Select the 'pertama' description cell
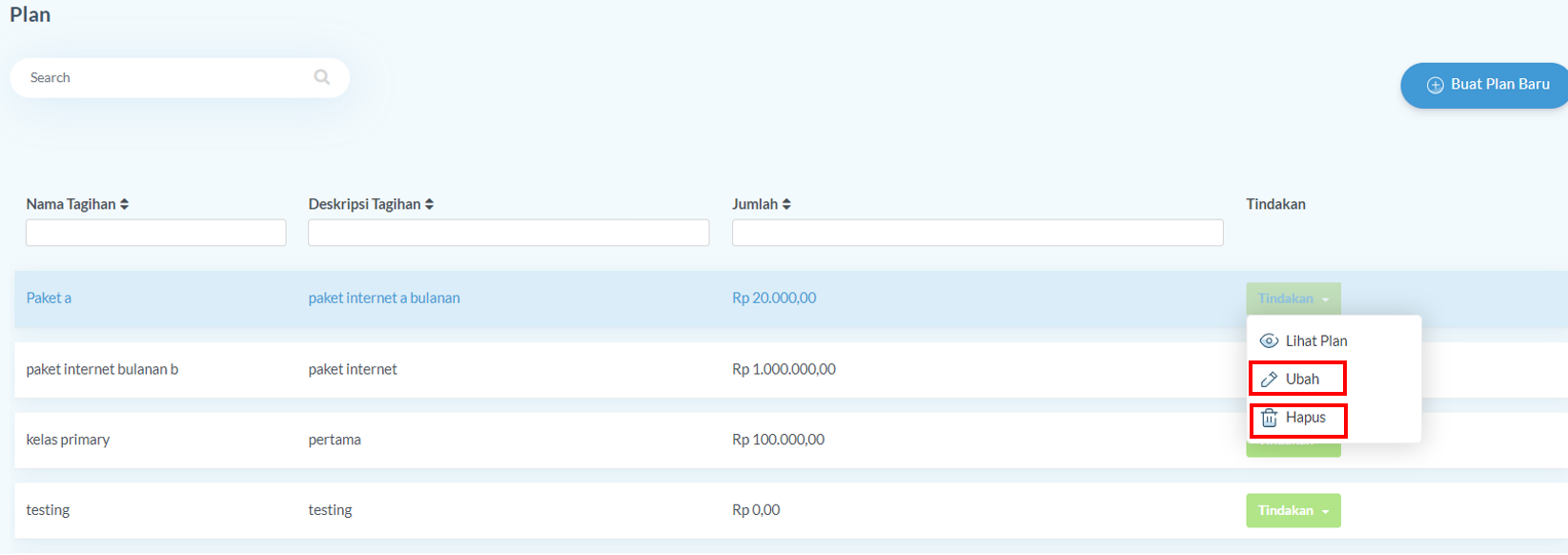1568x555 pixels. [x=335, y=440]
